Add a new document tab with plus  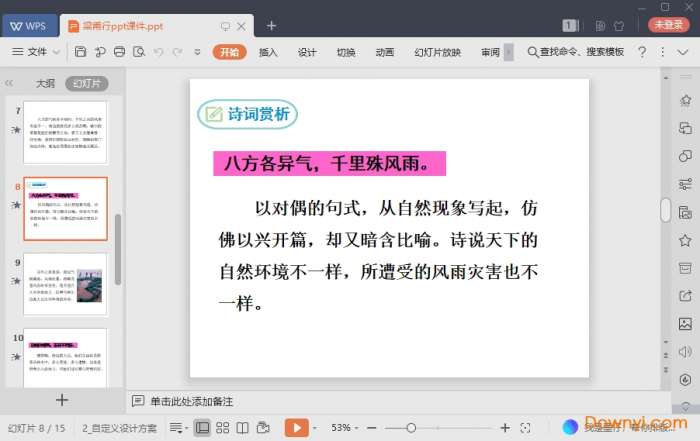click(271, 26)
